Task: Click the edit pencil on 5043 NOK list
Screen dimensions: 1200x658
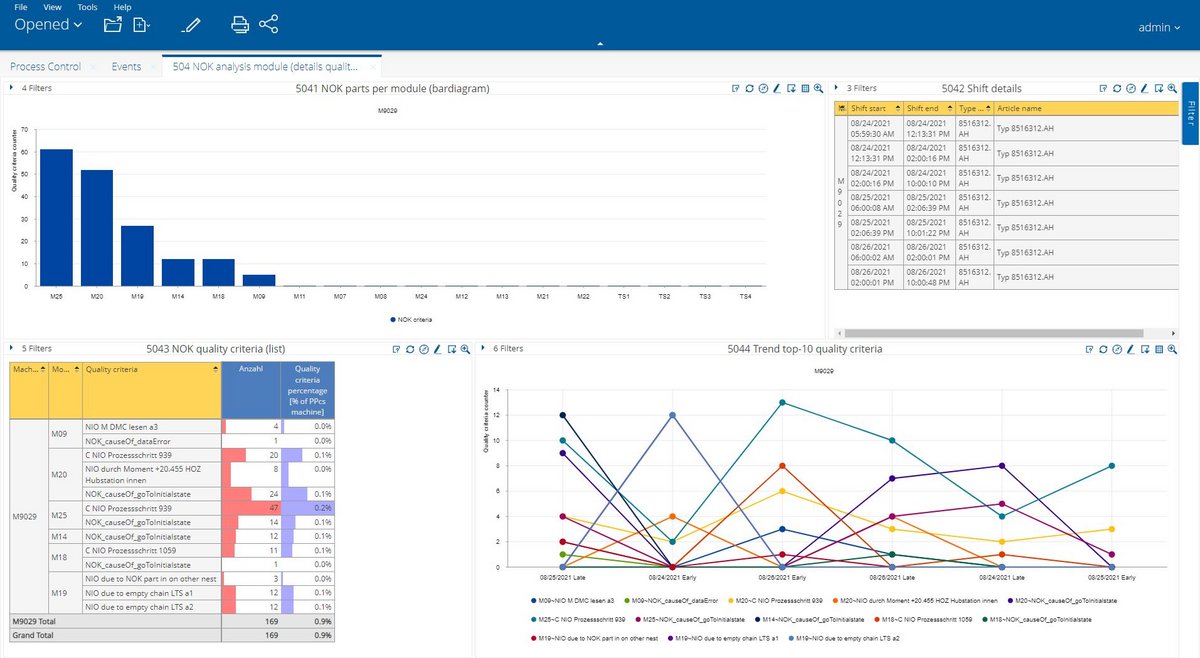Action: pyautogui.click(x=438, y=349)
